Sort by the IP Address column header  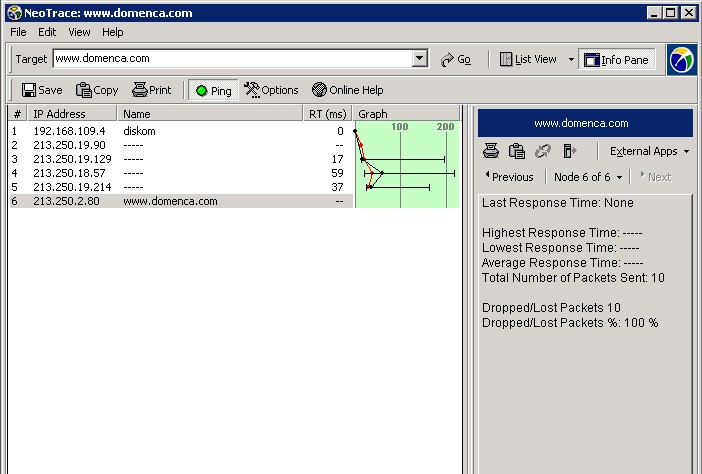[72, 114]
